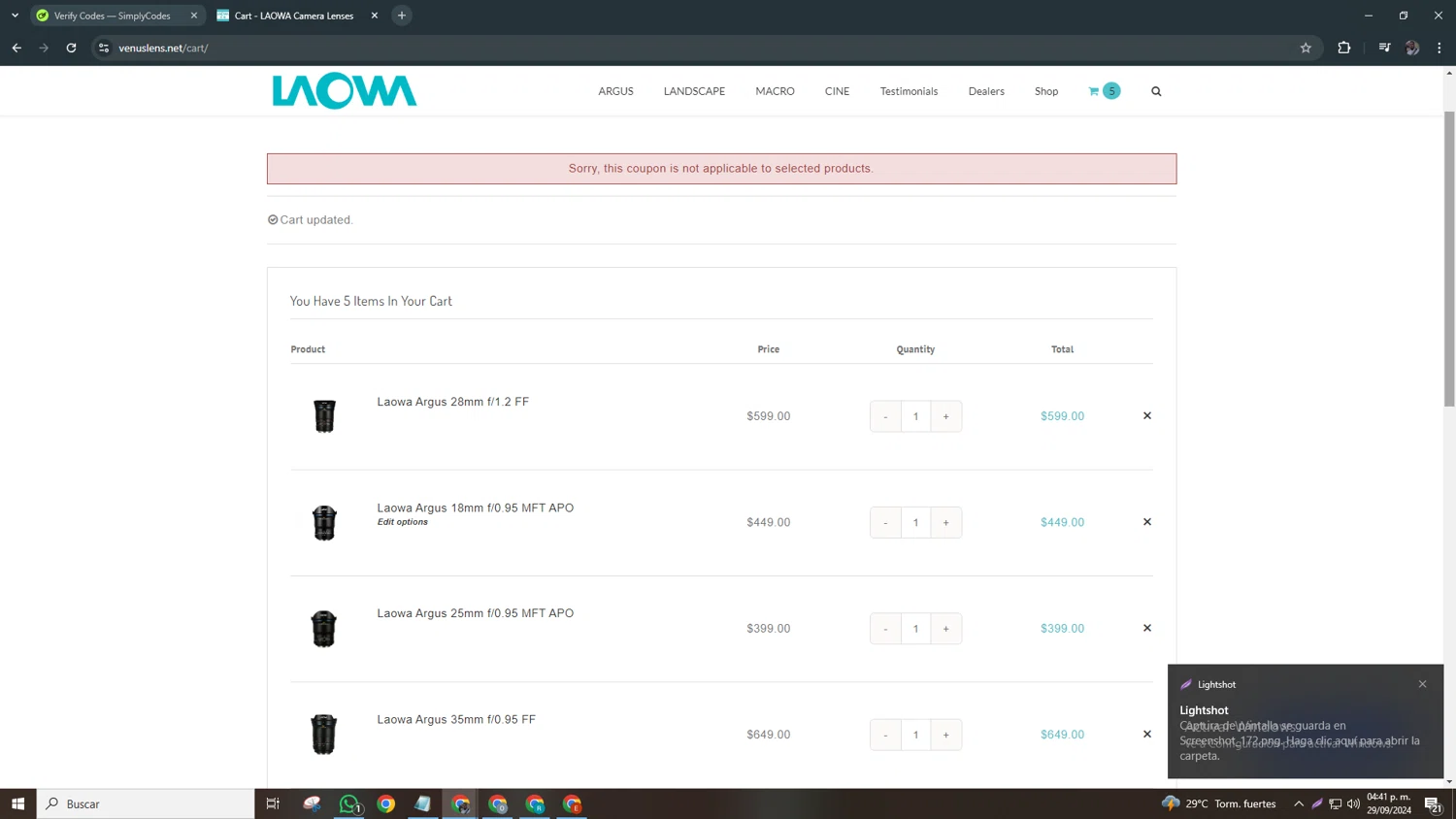The height and width of the screenshot is (819, 1456).
Task: Open the volume control in system tray
Action: pos(1353,803)
